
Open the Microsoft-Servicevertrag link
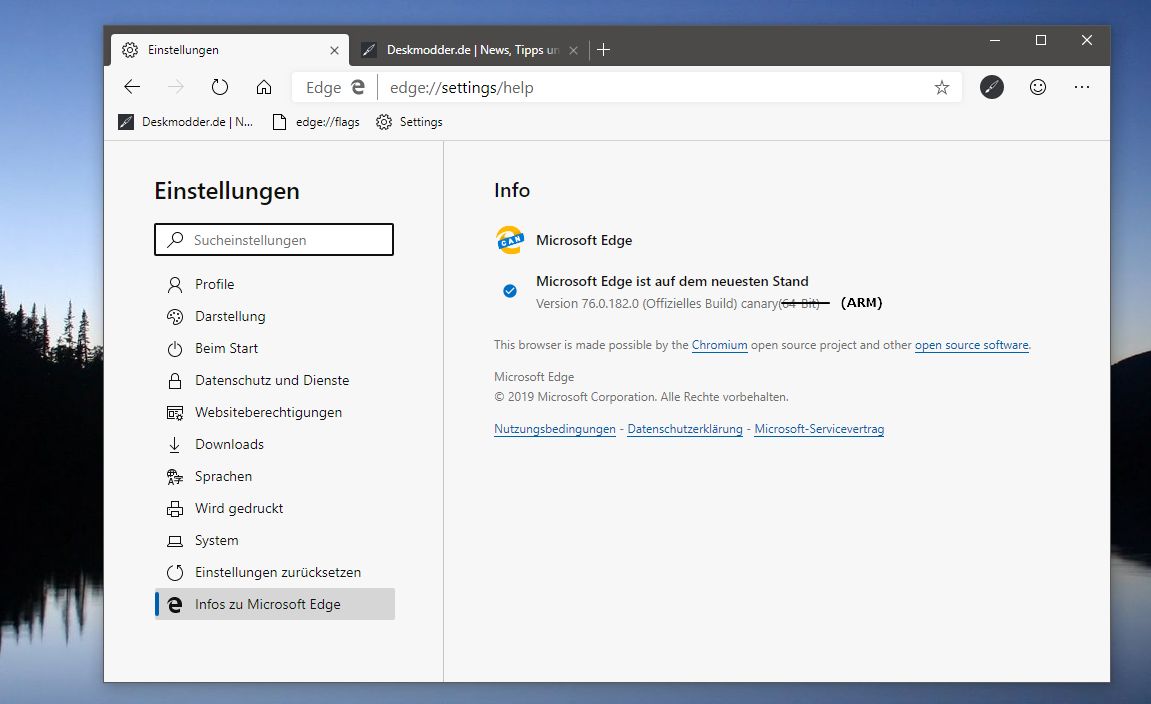(819, 429)
